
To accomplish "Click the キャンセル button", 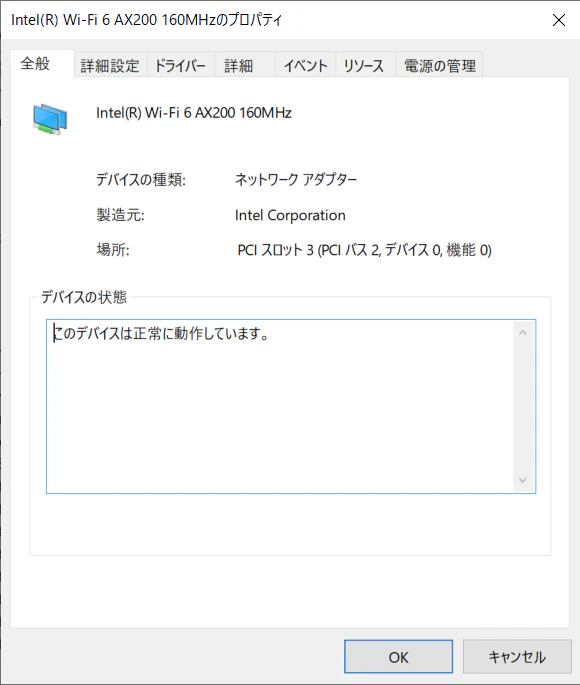I will pyautogui.click(x=517, y=657).
